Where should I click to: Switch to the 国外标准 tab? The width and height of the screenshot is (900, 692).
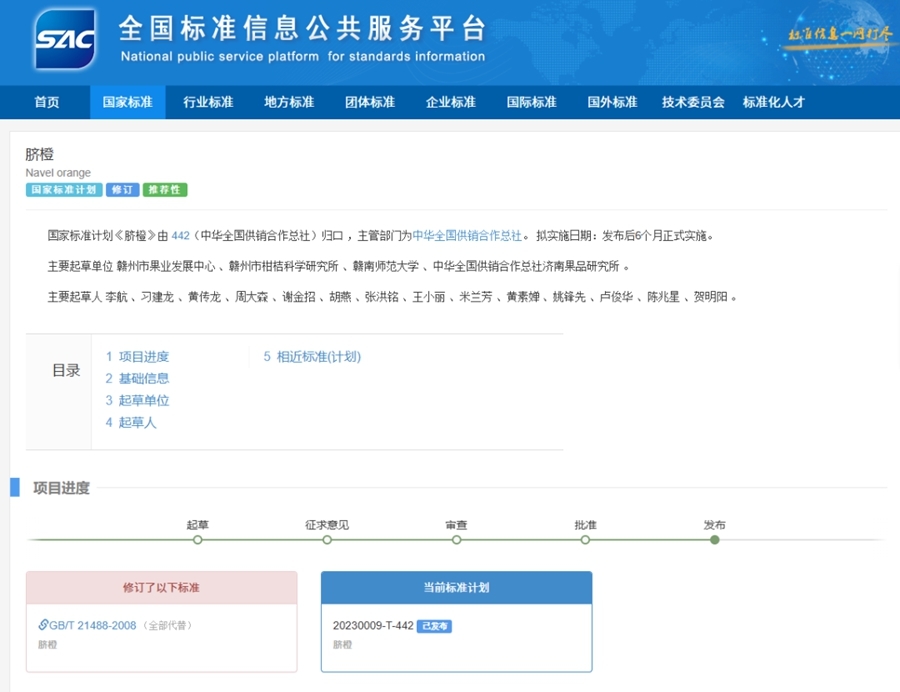pyautogui.click(x=612, y=102)
